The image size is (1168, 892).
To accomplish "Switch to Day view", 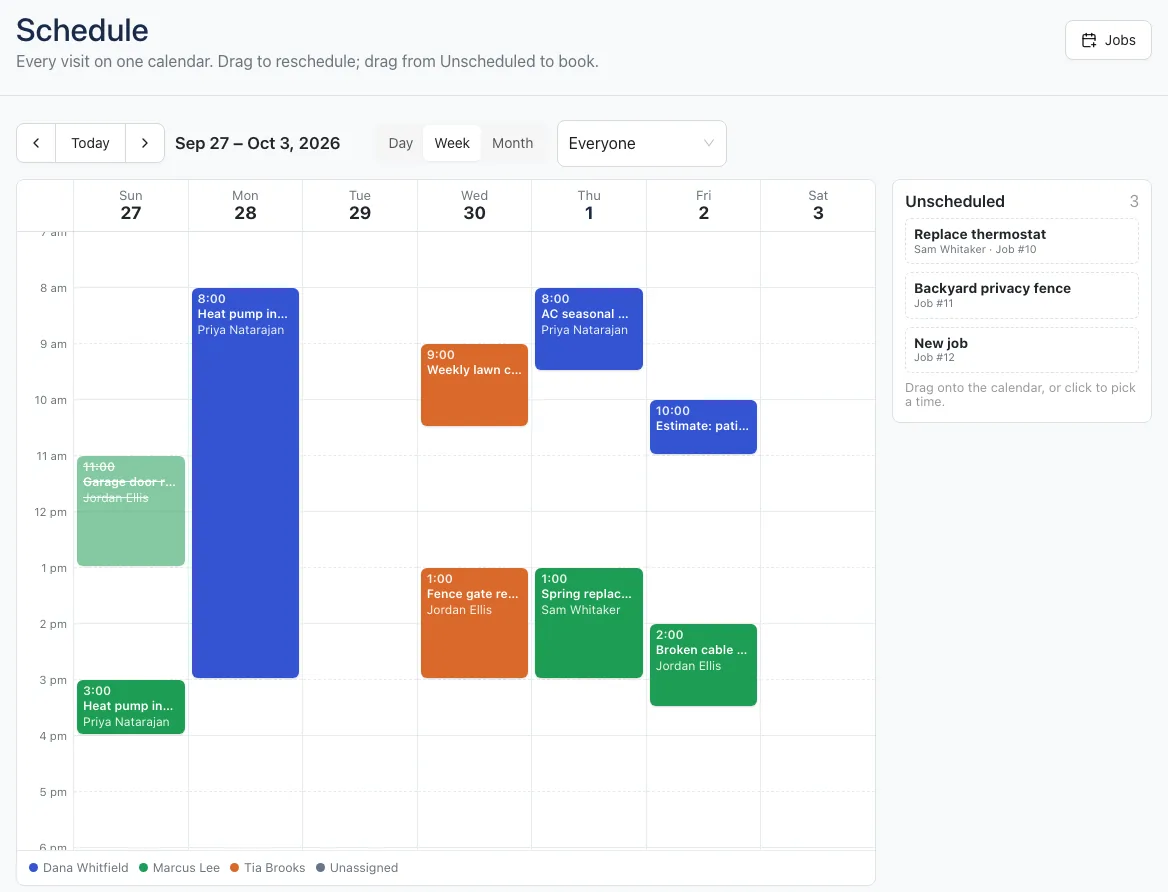I will pyautogui.click(x=400, y=143).
